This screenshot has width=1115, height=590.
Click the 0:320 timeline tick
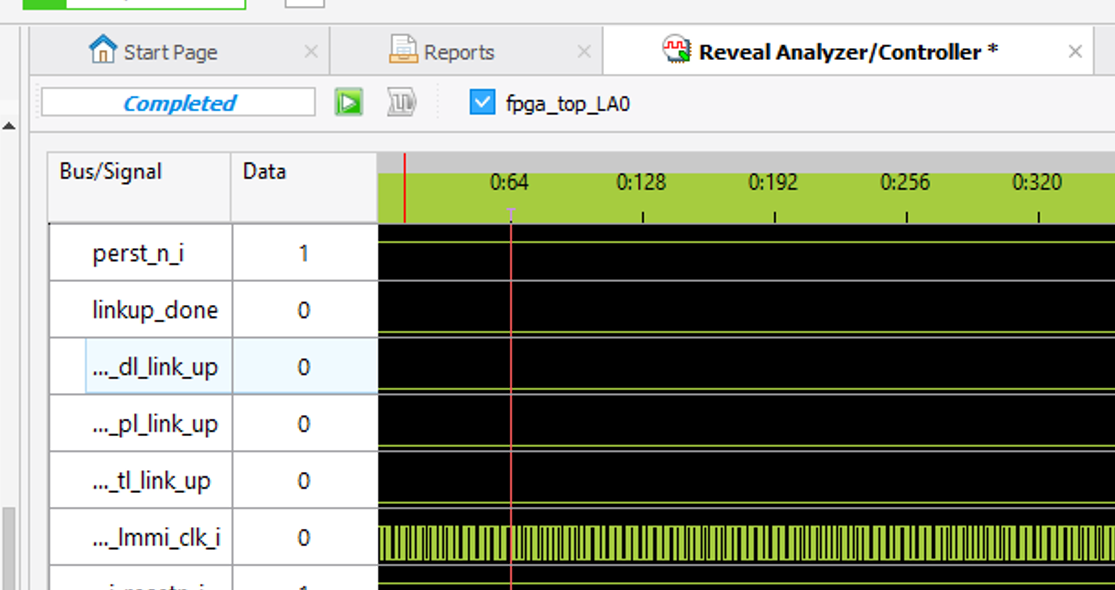click(x=1037, y=183)
